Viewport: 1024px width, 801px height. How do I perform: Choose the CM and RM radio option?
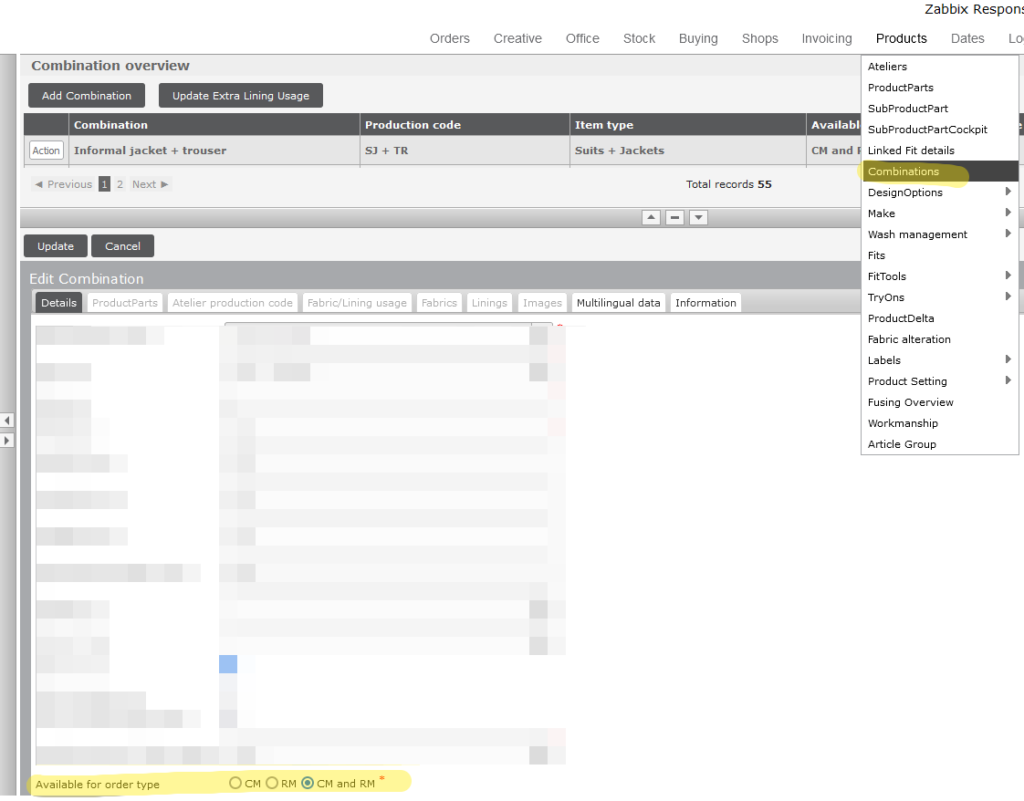click(x=307, y=783)
